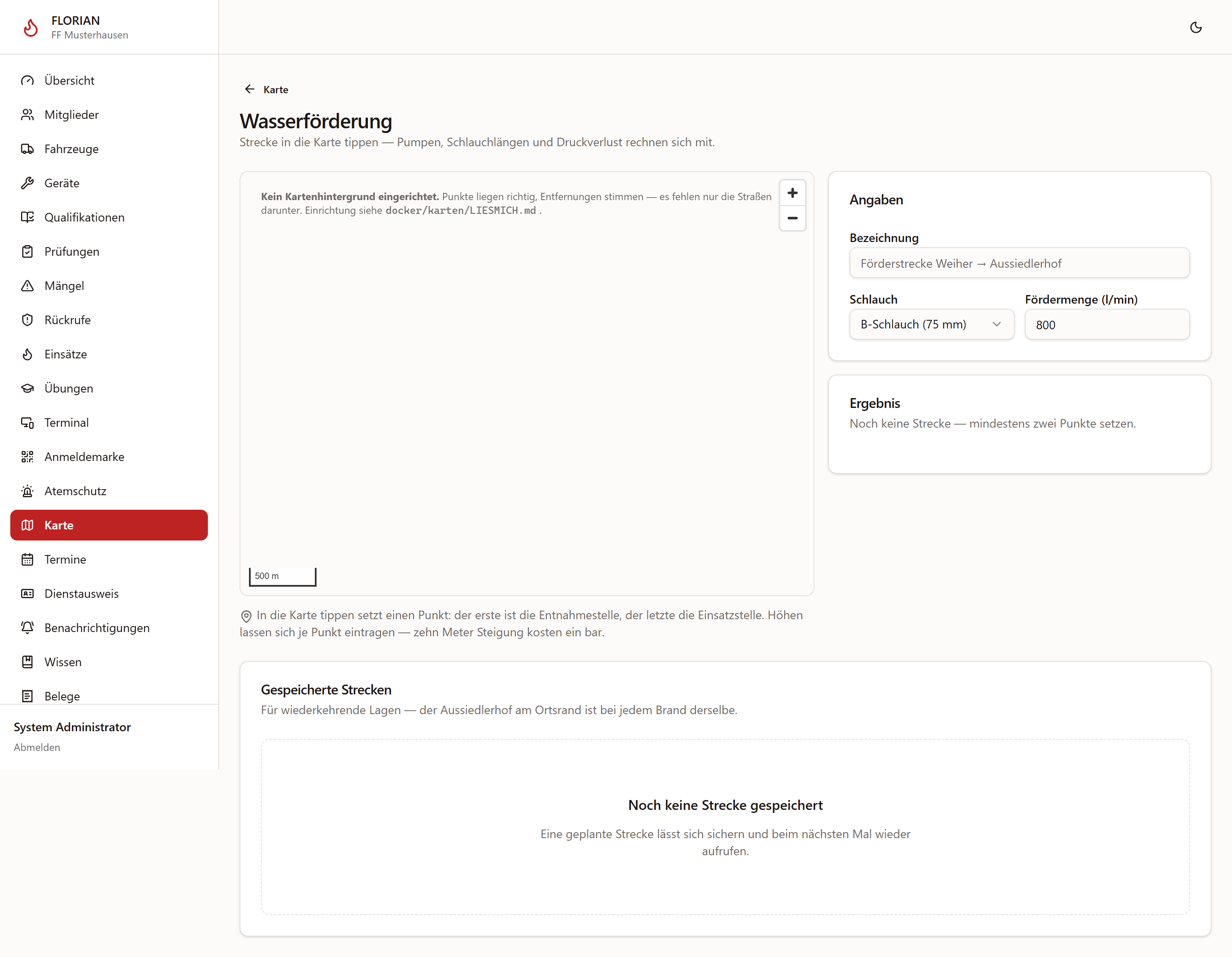Image resolution: width=1232 pixels, height=957 pixels.
Task: Set a point on the map area
Action: 526,395
